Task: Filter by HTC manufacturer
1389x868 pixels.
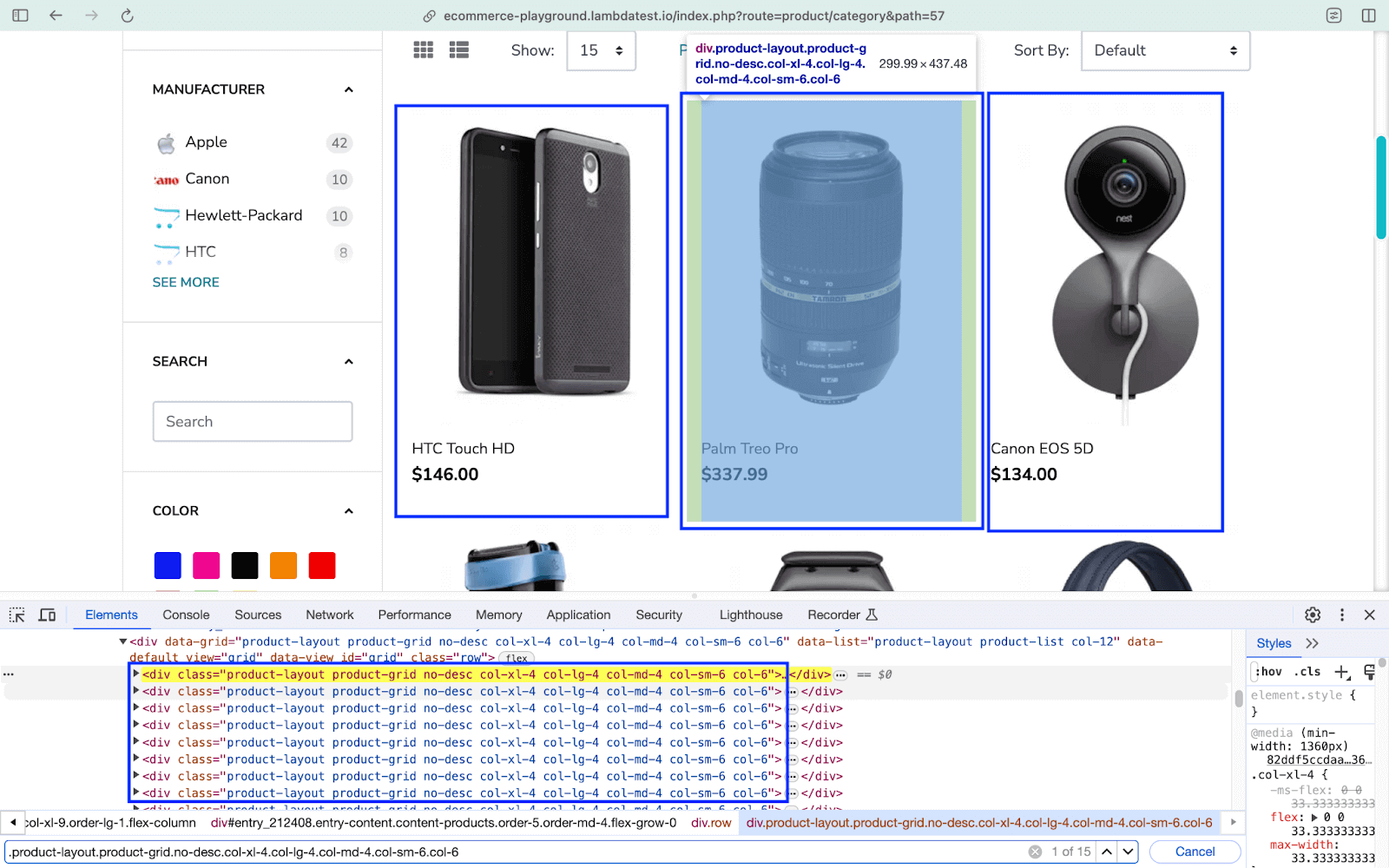Action: click(x=200, y=252)
